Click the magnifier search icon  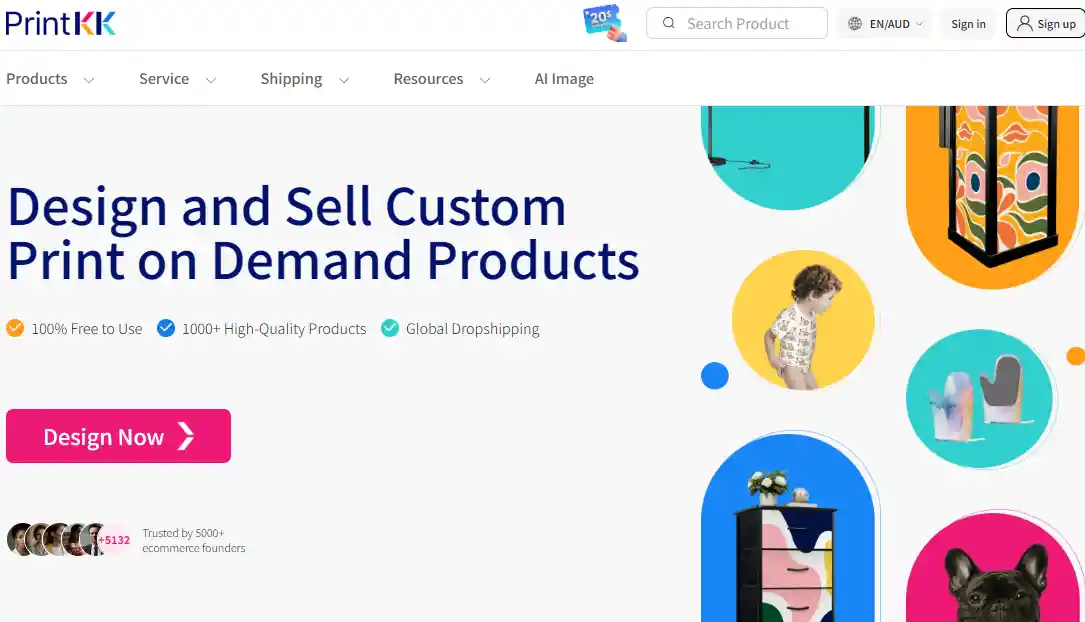[668, 23]
